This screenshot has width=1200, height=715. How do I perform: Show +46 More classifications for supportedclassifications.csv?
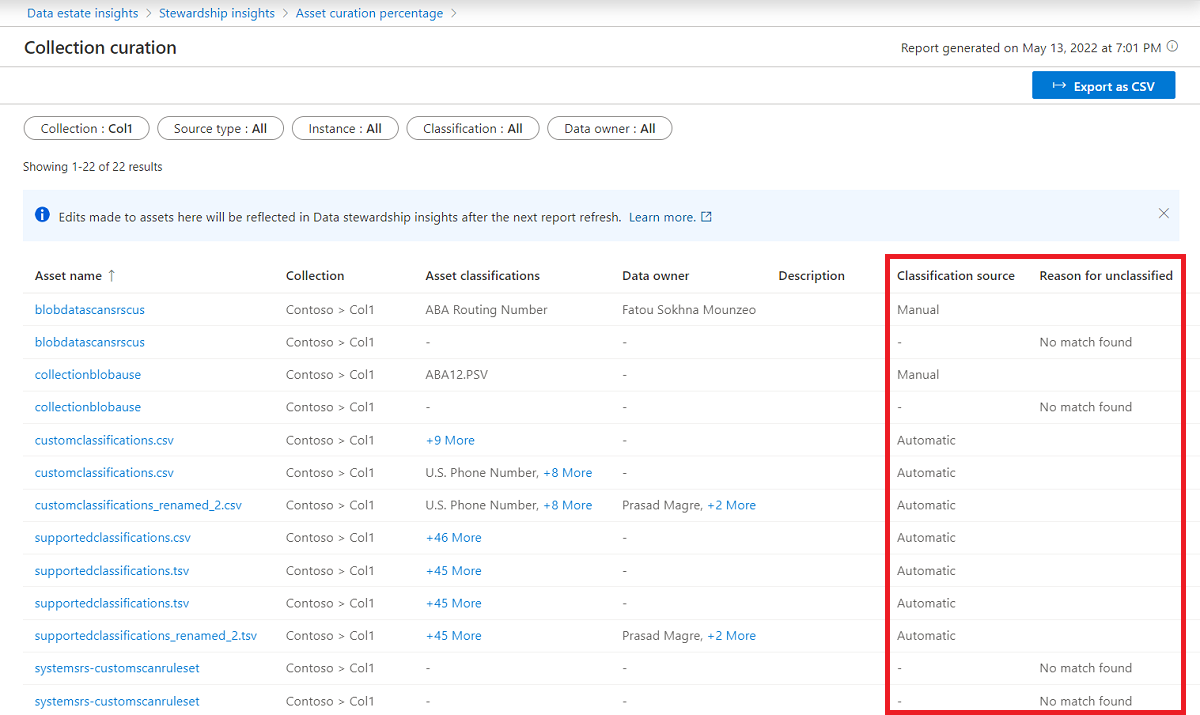(453, 537)
